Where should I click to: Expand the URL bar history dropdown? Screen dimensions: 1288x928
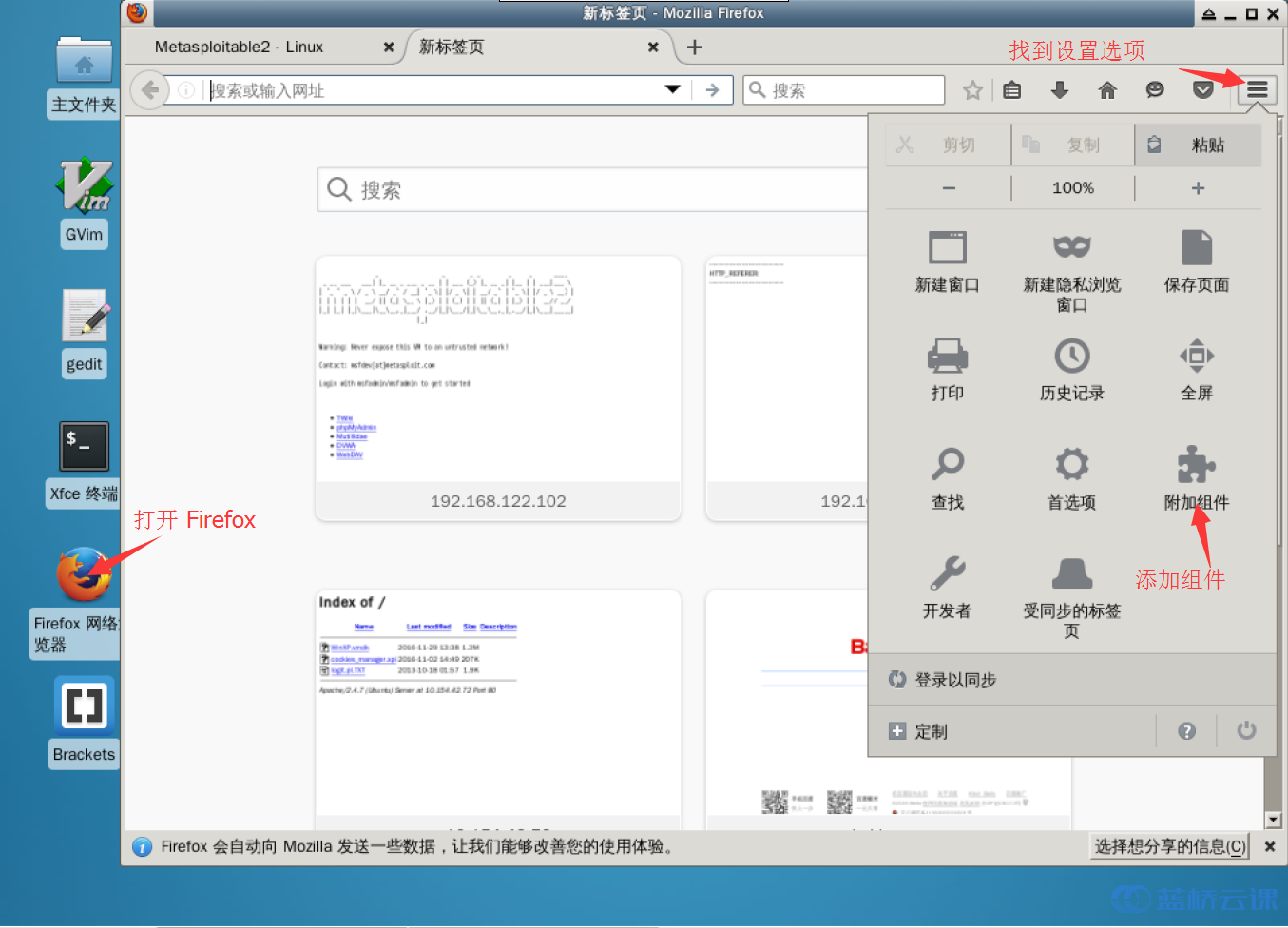tap(673, 89)
